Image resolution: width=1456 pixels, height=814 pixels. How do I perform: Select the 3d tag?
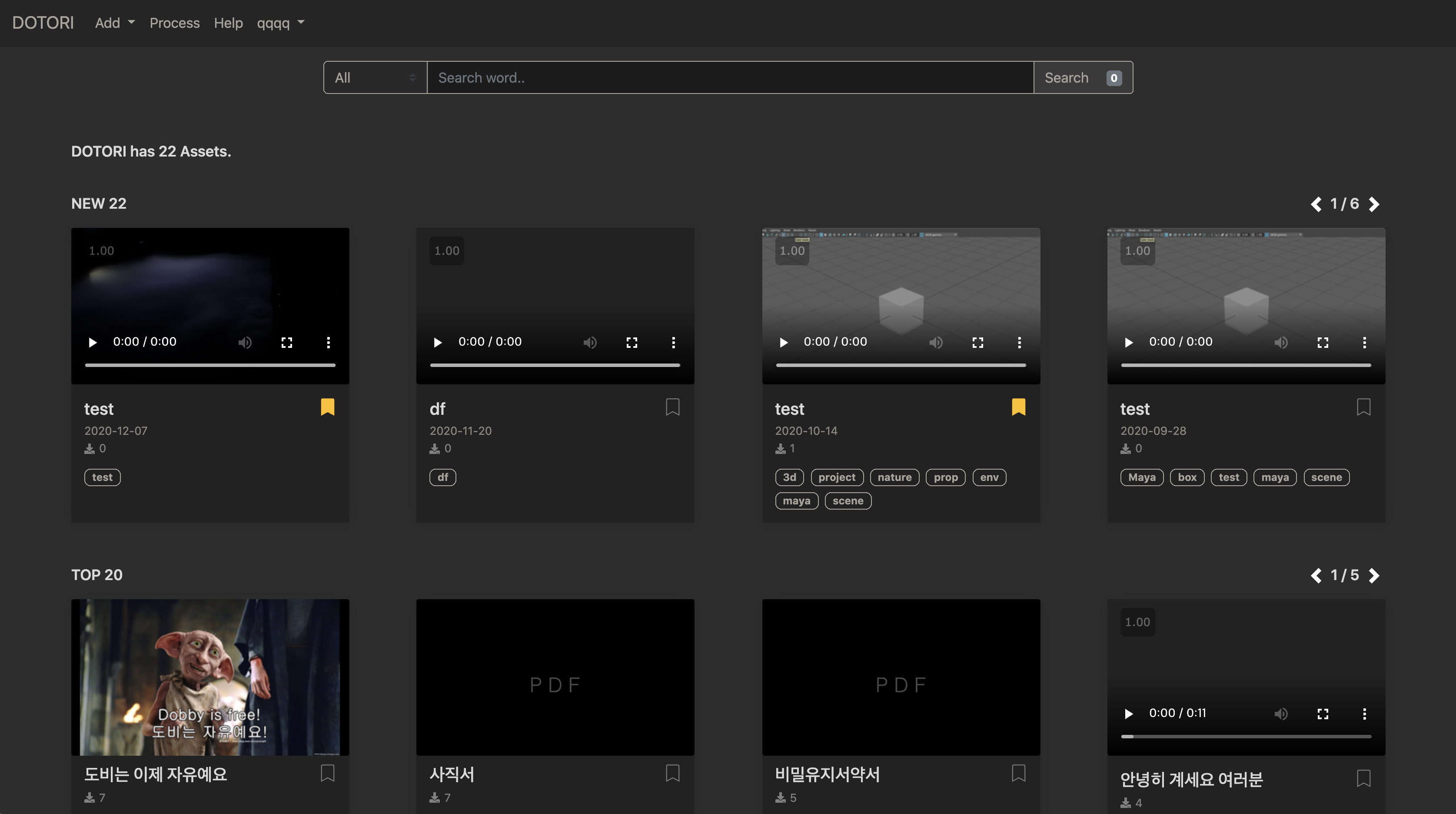[789, 477]
